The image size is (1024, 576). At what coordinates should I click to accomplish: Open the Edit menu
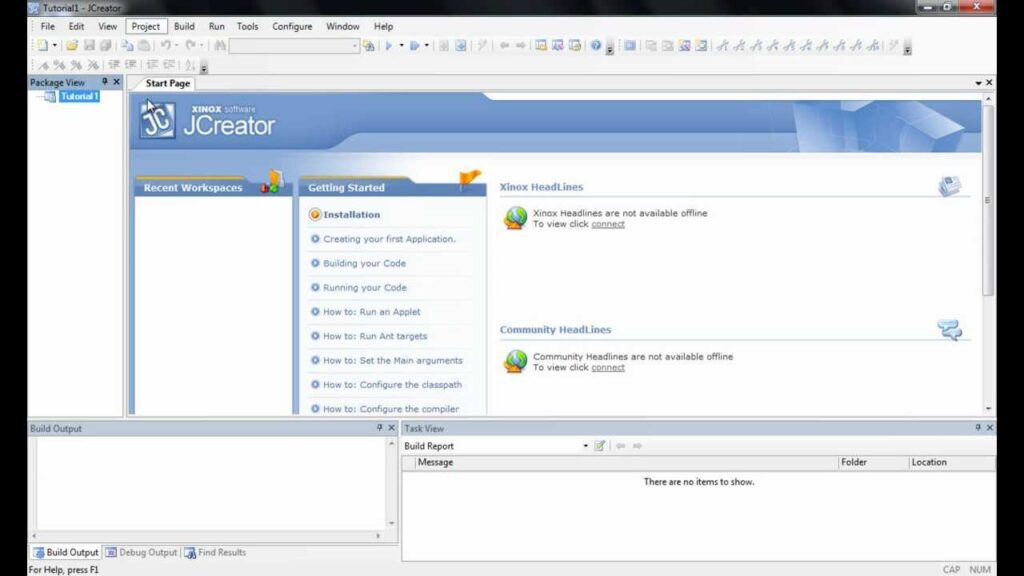[x=76, y=27]
